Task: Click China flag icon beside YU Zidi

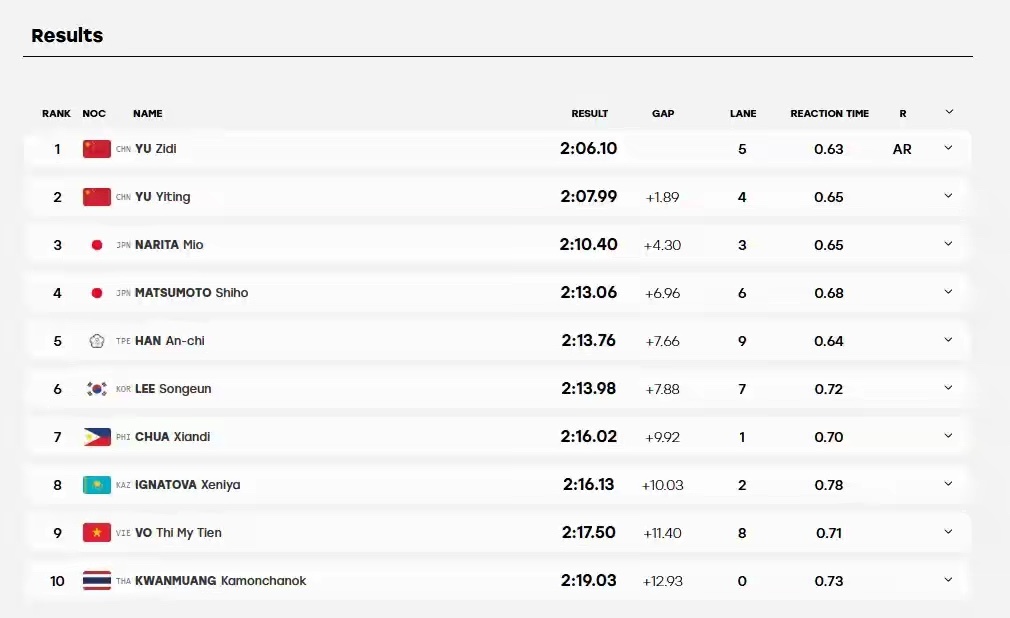Action: (x=97, y=149)
